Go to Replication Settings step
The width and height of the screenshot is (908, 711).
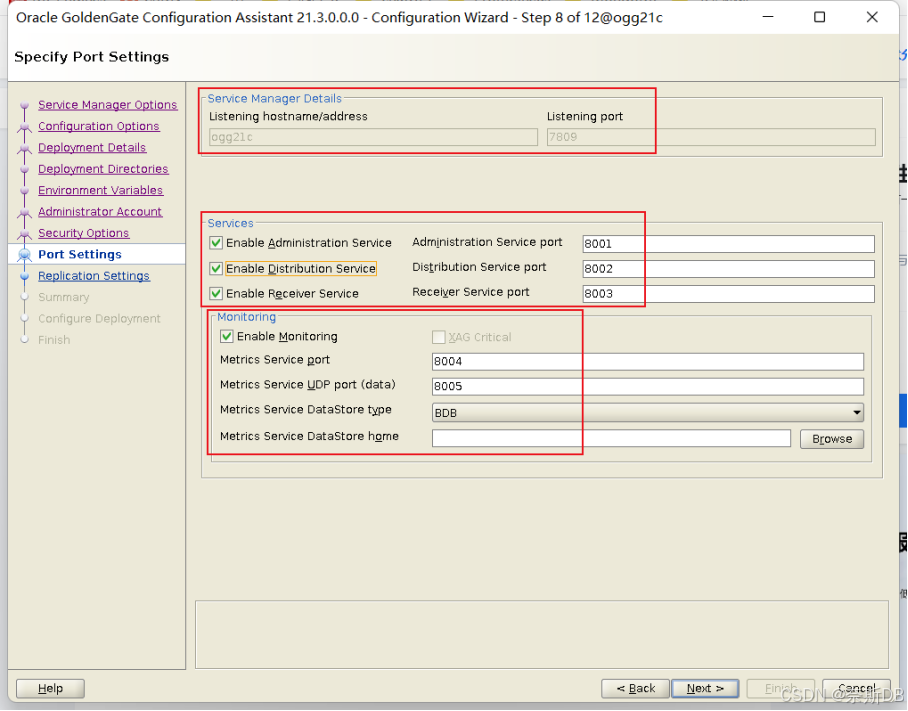[94, 276]
